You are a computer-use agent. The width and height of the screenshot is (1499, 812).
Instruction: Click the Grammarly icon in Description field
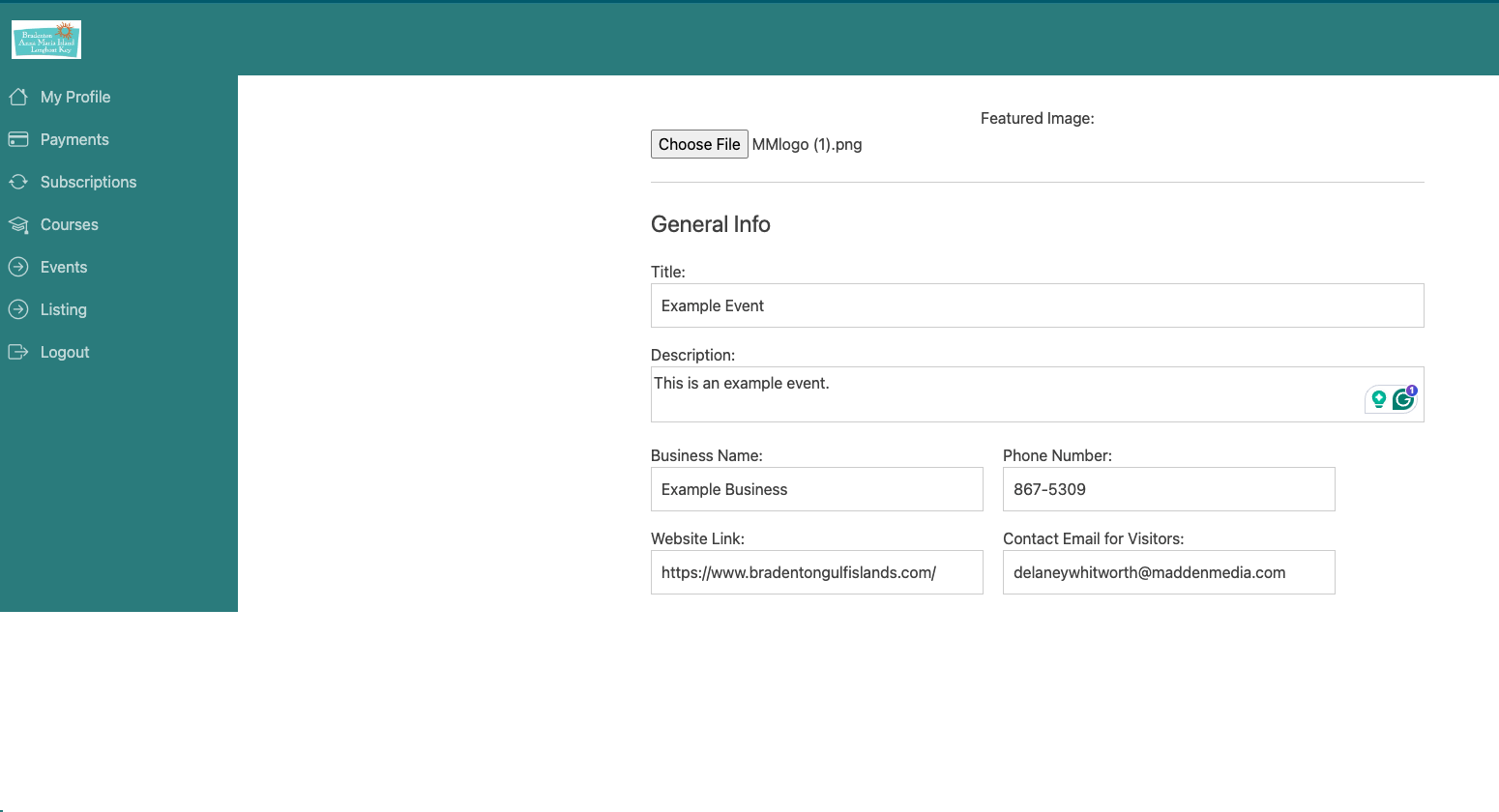(x=1403, y=399)
